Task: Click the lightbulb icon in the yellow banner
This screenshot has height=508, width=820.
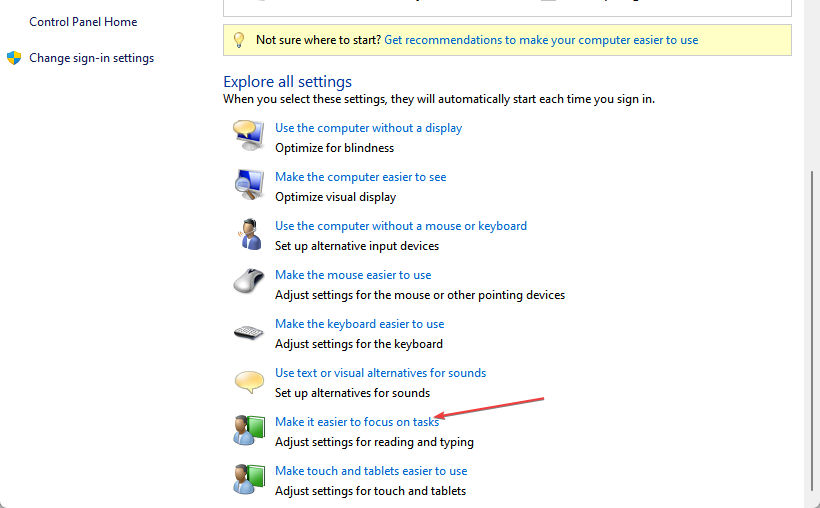Action: [239, 40]
